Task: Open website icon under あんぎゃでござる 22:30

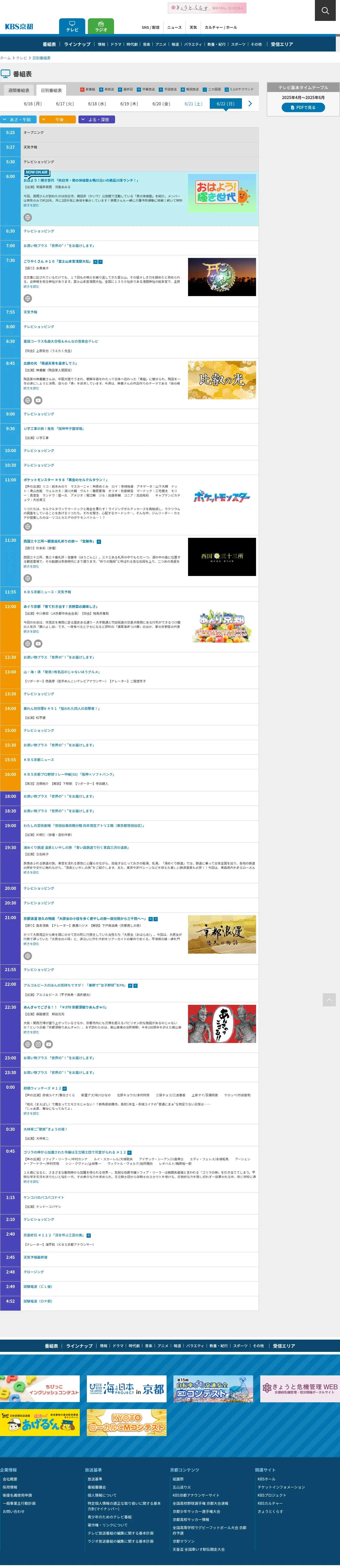Action: [27, 1044]
